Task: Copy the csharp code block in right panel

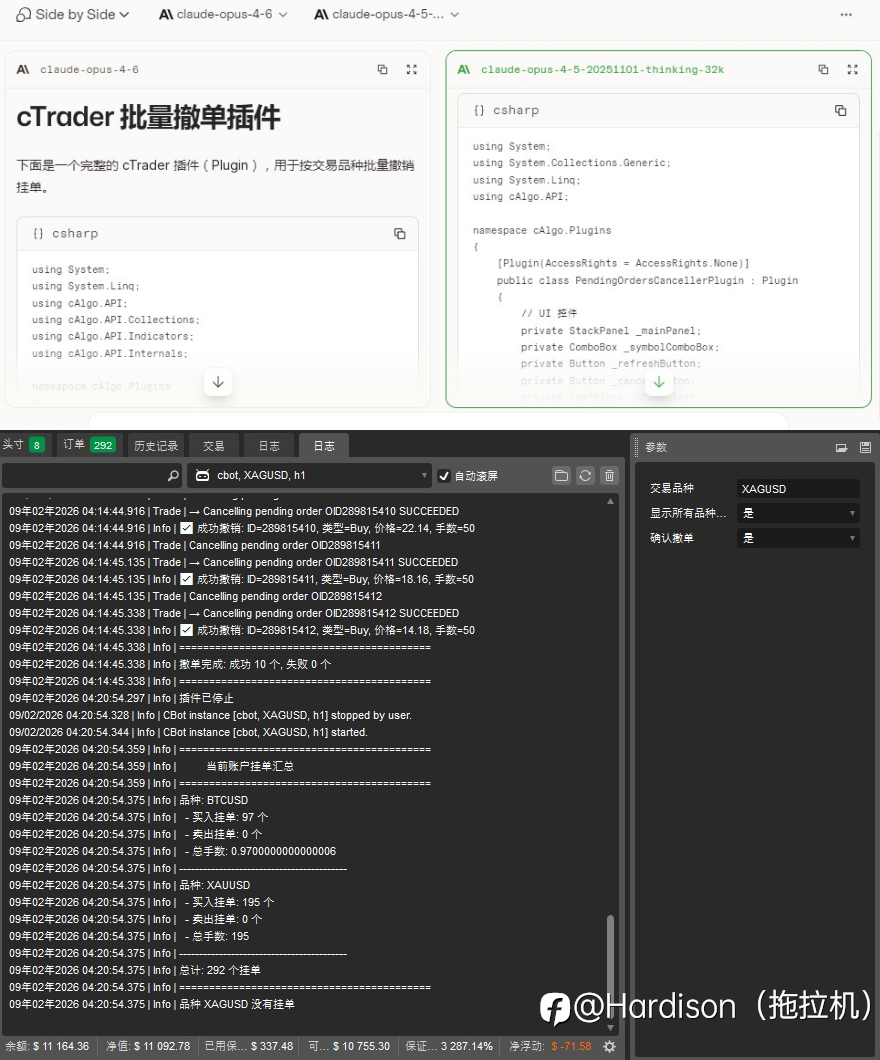Action: click(x=840, y=110)
